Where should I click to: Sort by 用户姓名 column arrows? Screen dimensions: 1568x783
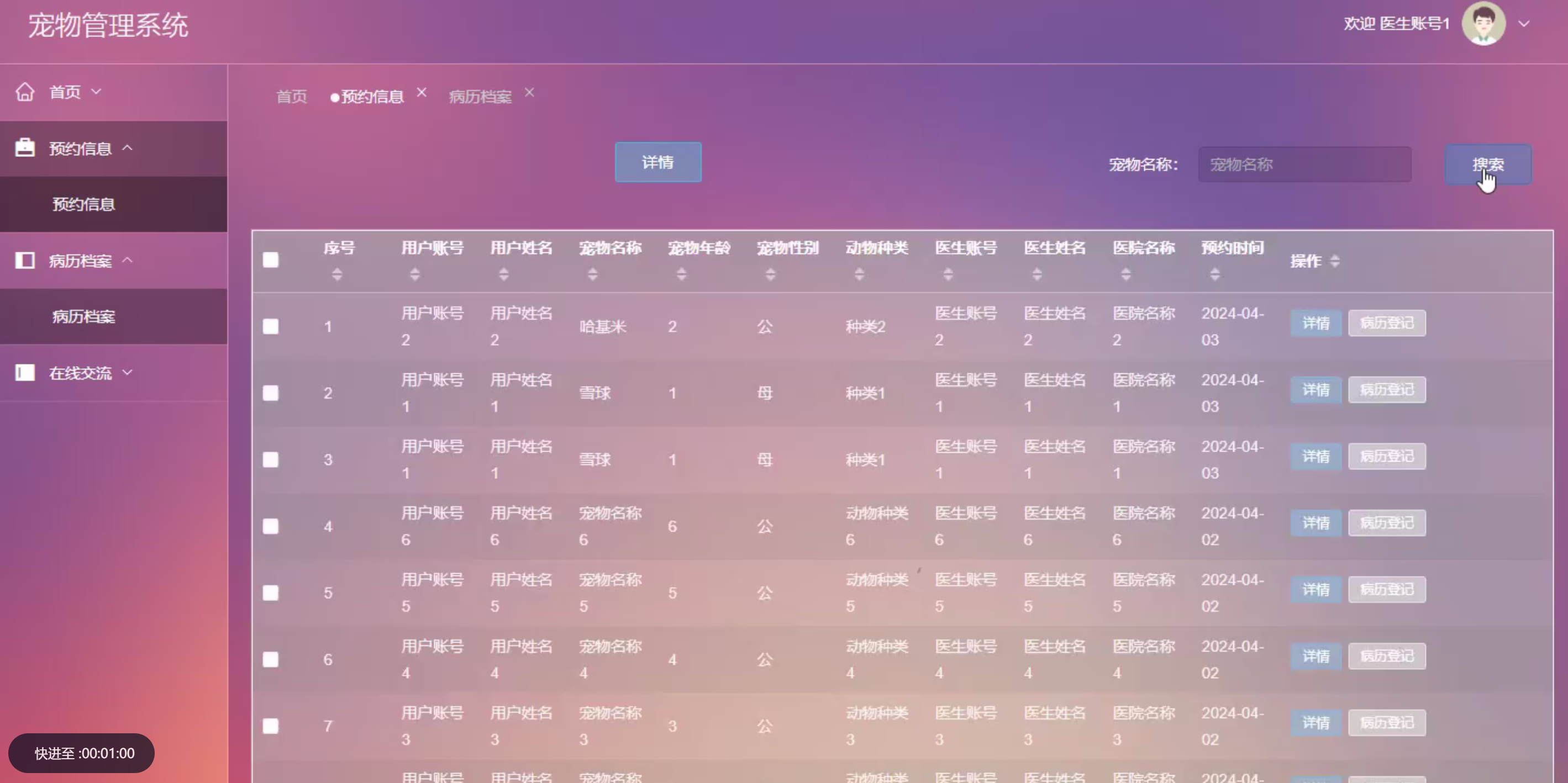point(503,274)
